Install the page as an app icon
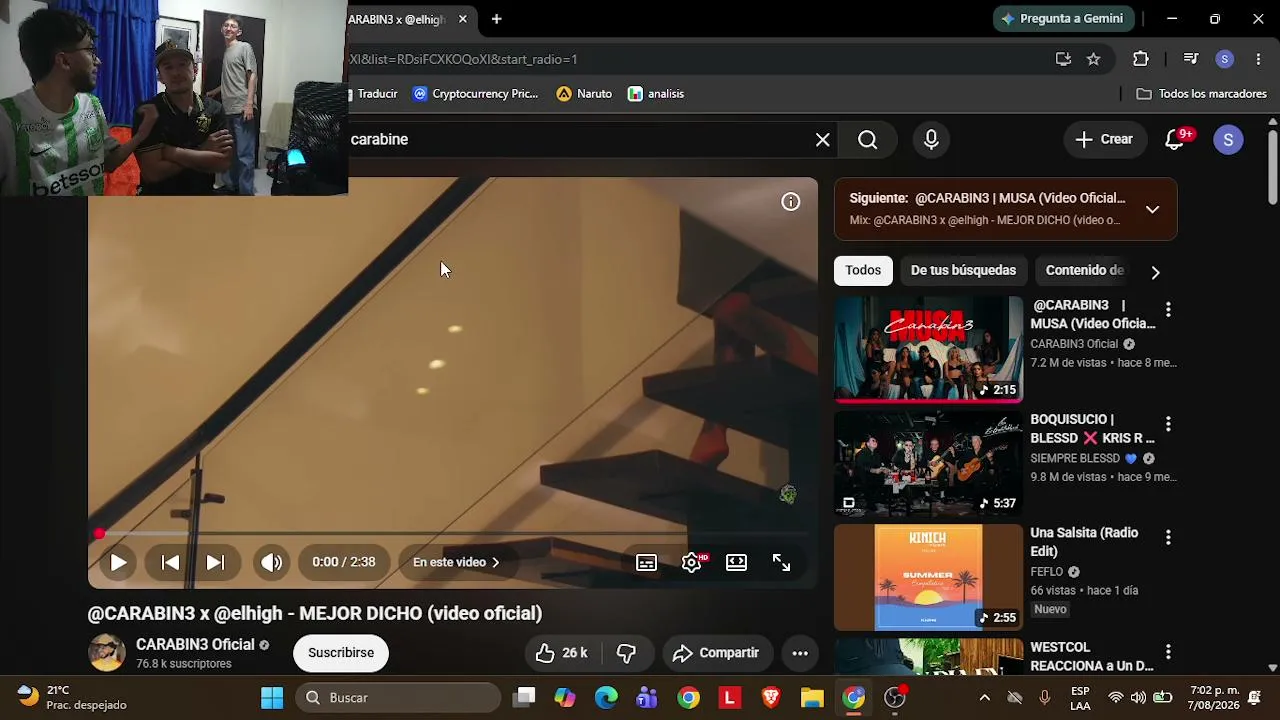Viewport: 1280px width, 720px height. [1063, 59]
